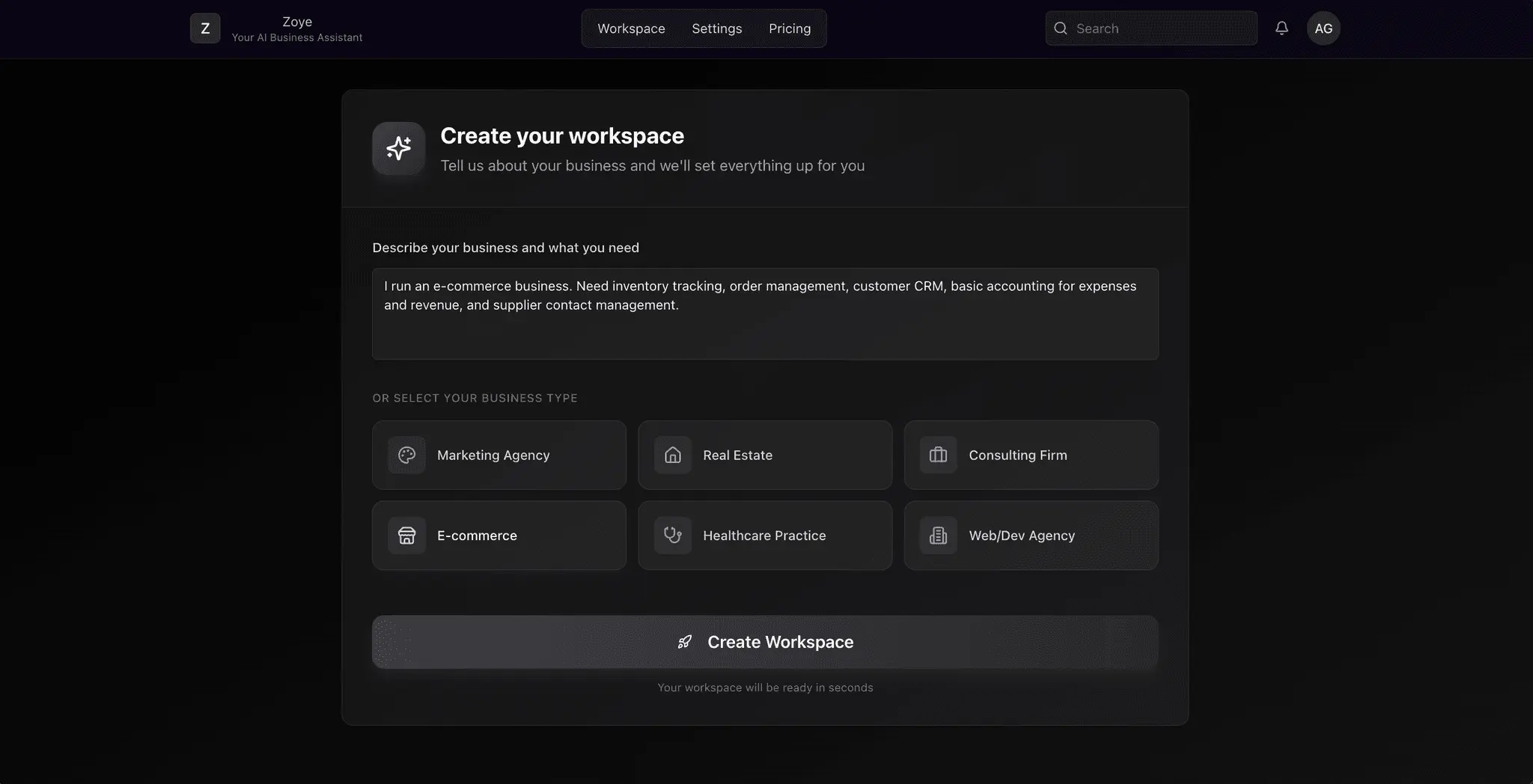Click the Zoye Z logo icon

coord(205,28)
